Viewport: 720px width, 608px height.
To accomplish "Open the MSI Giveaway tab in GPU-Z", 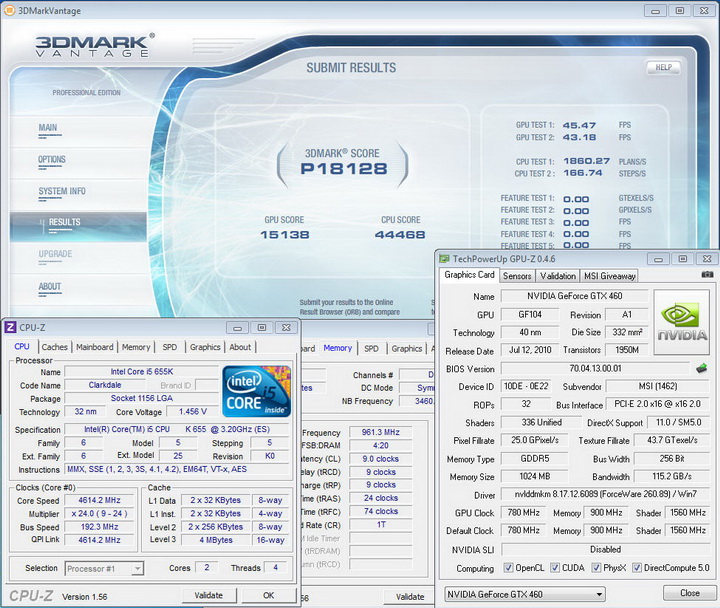I will (x=609, y=276).
